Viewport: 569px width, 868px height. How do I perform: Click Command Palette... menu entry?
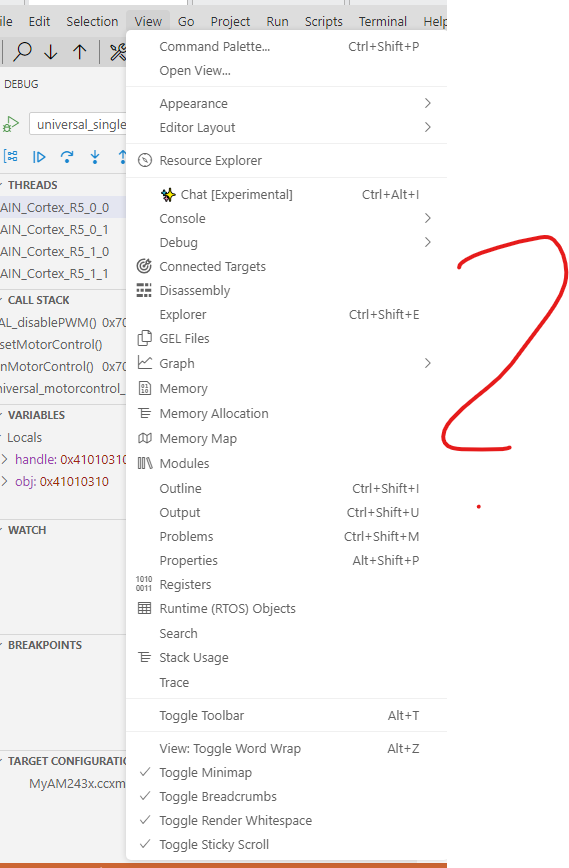[x=286, y=46]
